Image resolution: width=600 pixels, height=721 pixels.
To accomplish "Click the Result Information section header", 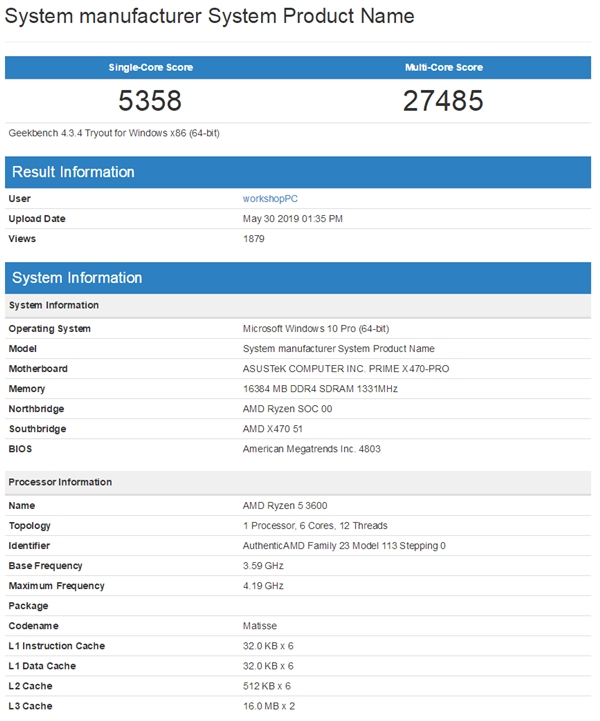I will point(73,172).
